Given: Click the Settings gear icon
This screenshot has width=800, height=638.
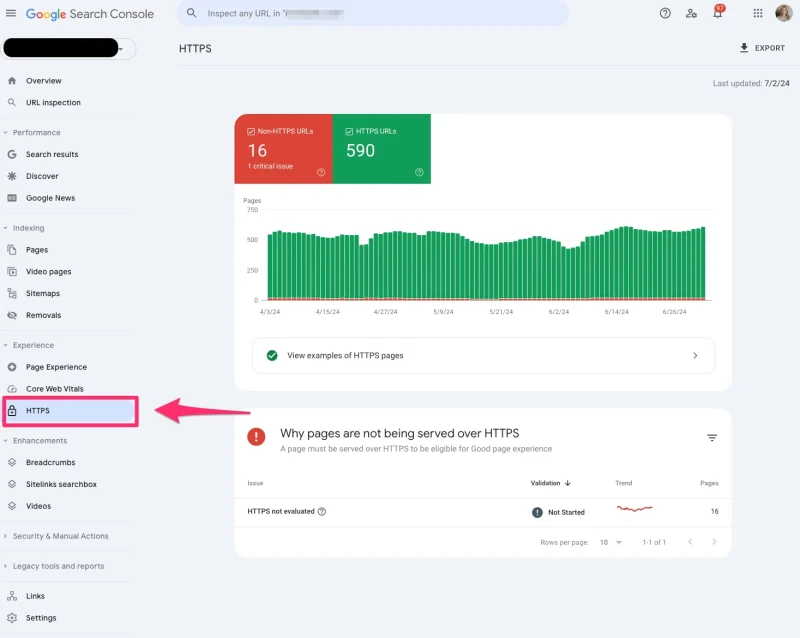Looking at the screenshot, I should point(12,618).
